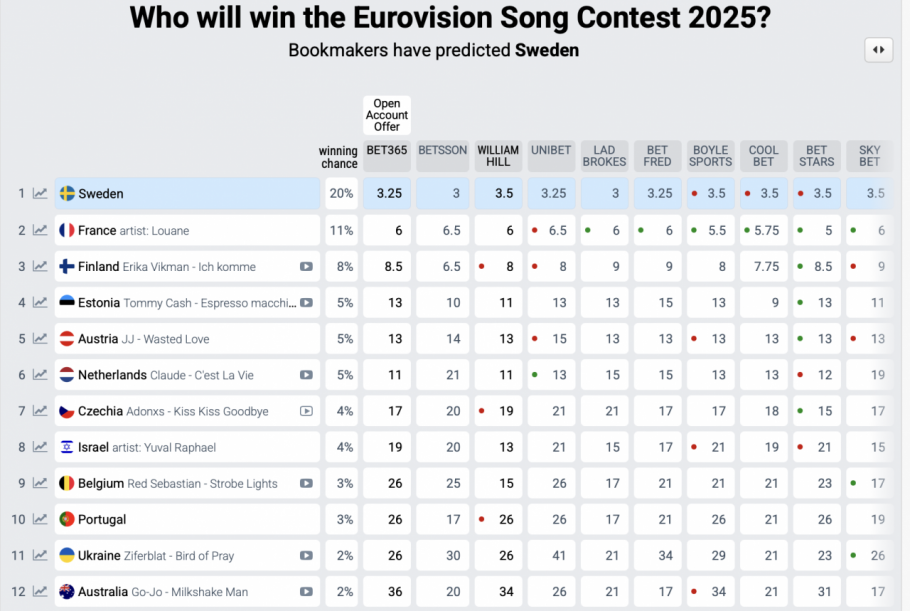Image resolution: width=910 pixels, height=611 pixels.
Task: Open Sweden's odds history chart icon
Action: pos(39,193)
